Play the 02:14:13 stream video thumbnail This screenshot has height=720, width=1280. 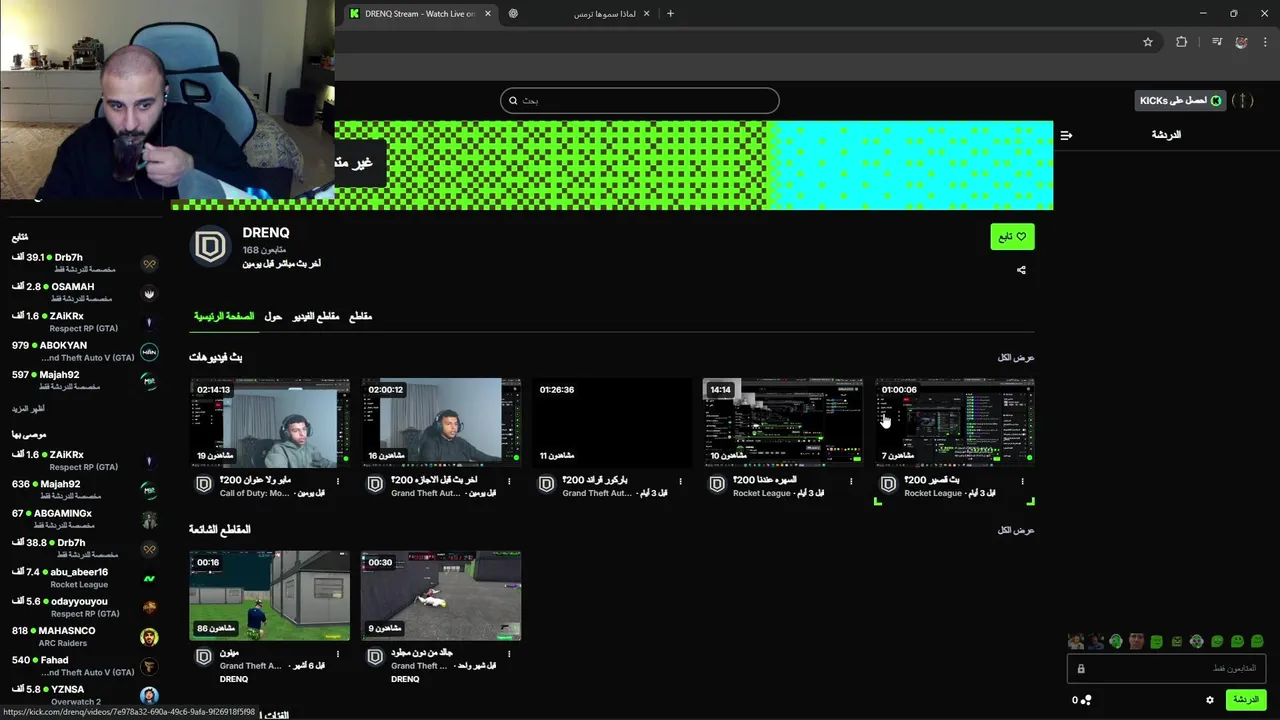click(x=270, y=422)
